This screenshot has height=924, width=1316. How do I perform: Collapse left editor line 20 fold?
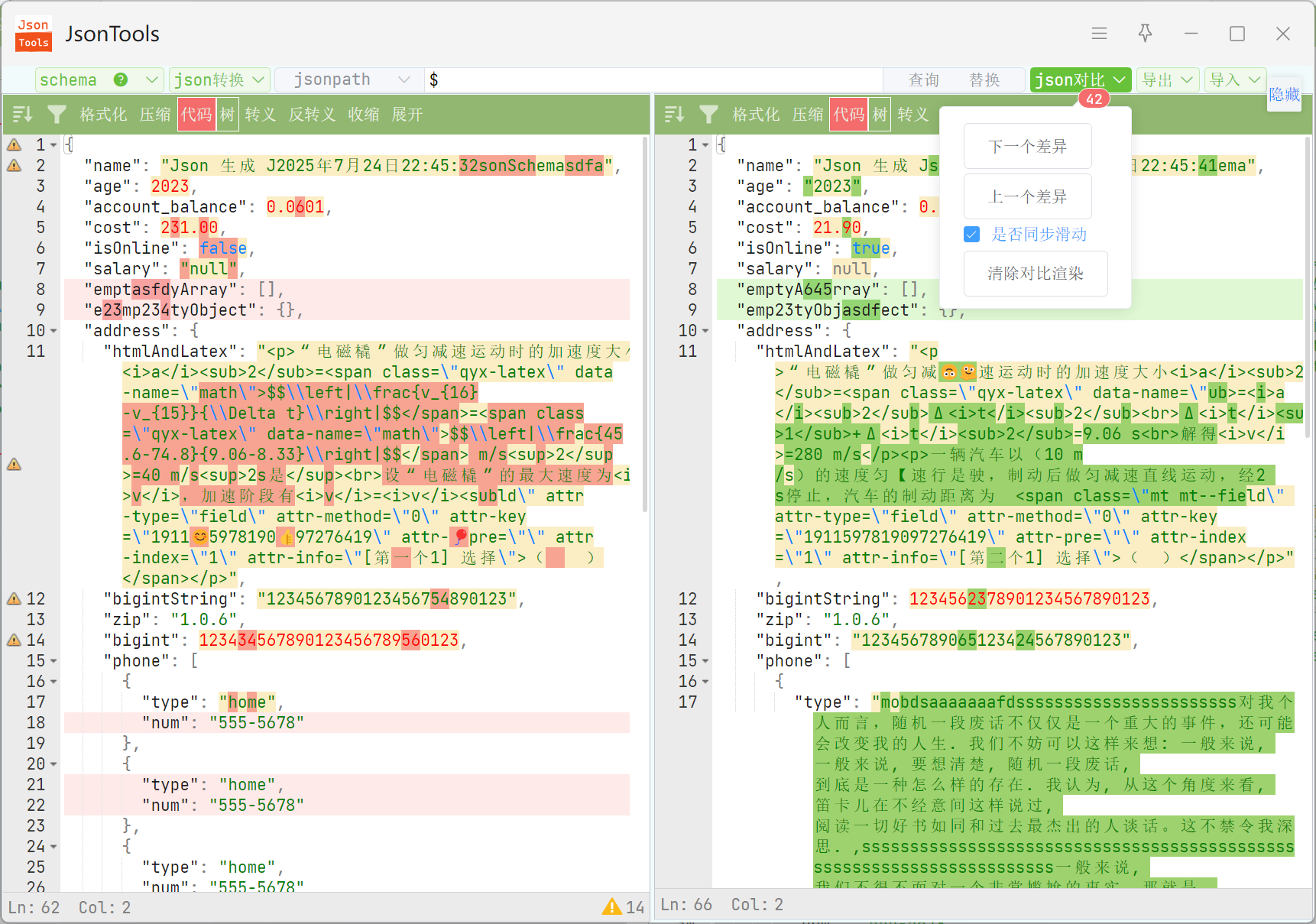(53, 764)
